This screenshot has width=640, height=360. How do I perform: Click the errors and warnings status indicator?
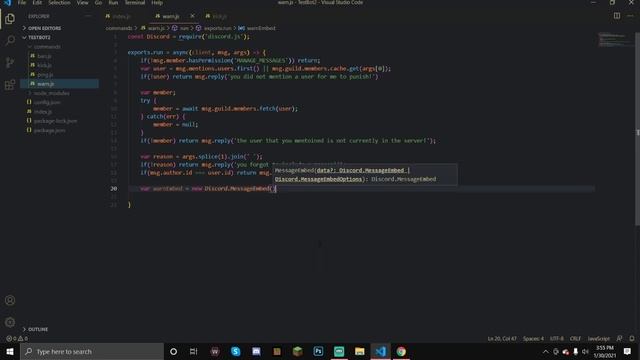tap(17, 338)
